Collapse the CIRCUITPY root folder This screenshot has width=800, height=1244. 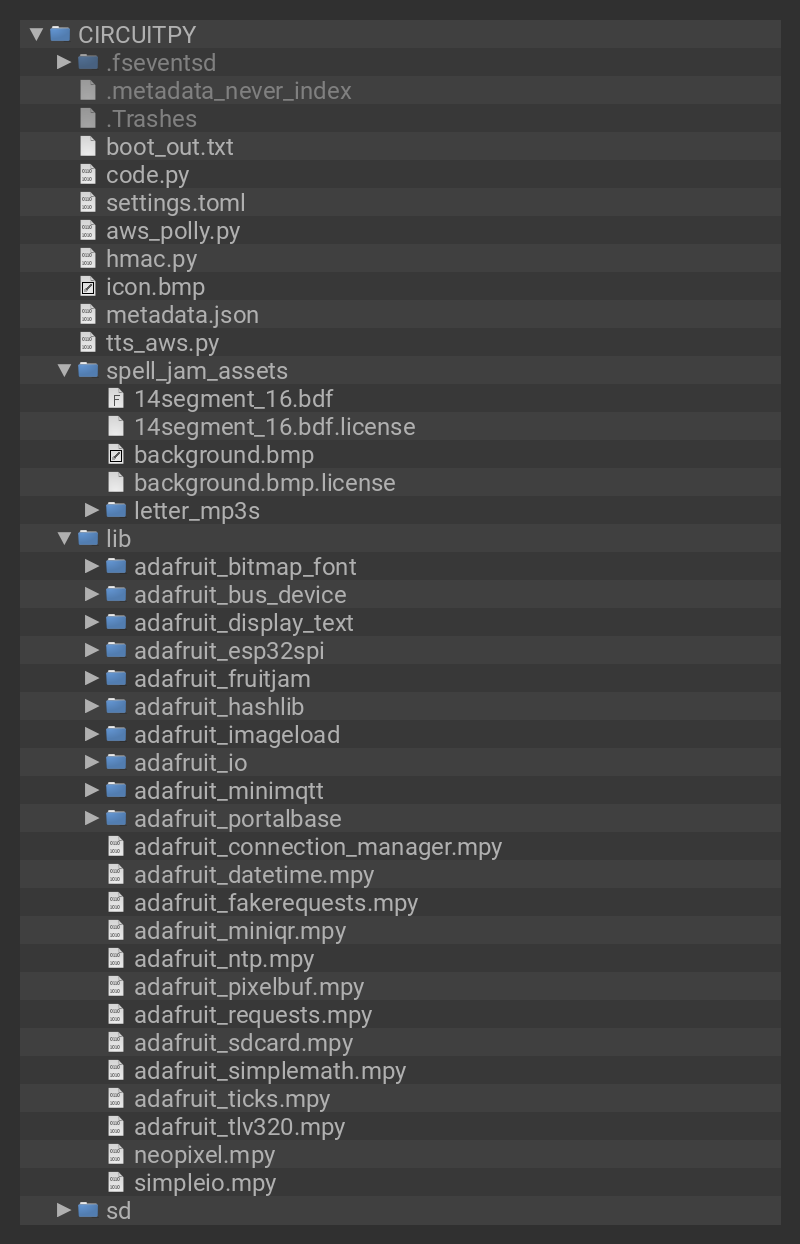(x=36, y=34)
